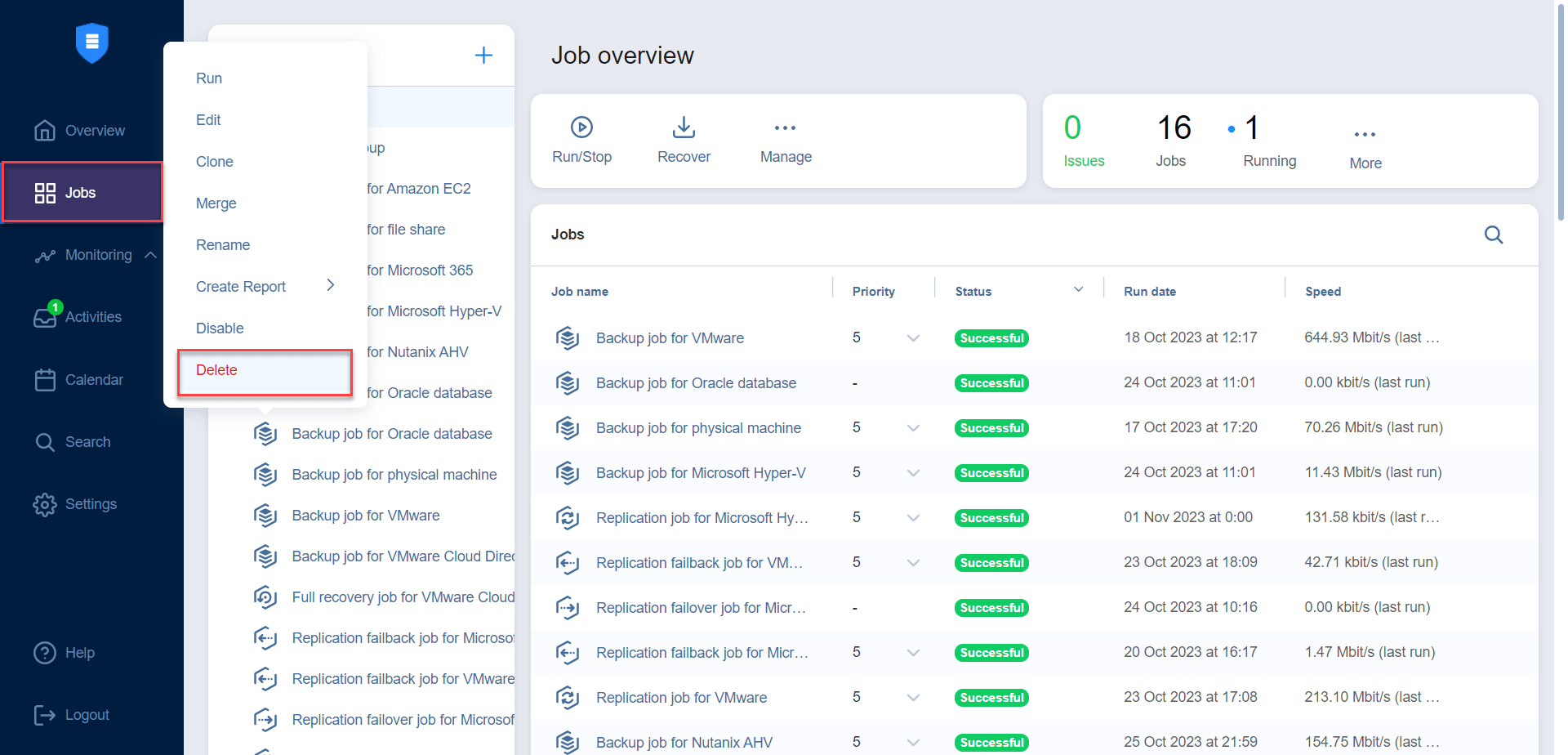1568x755 pixels.
Task: Open Settings from the sidebar
Action: pyautogui.click(x=46, y=504)
